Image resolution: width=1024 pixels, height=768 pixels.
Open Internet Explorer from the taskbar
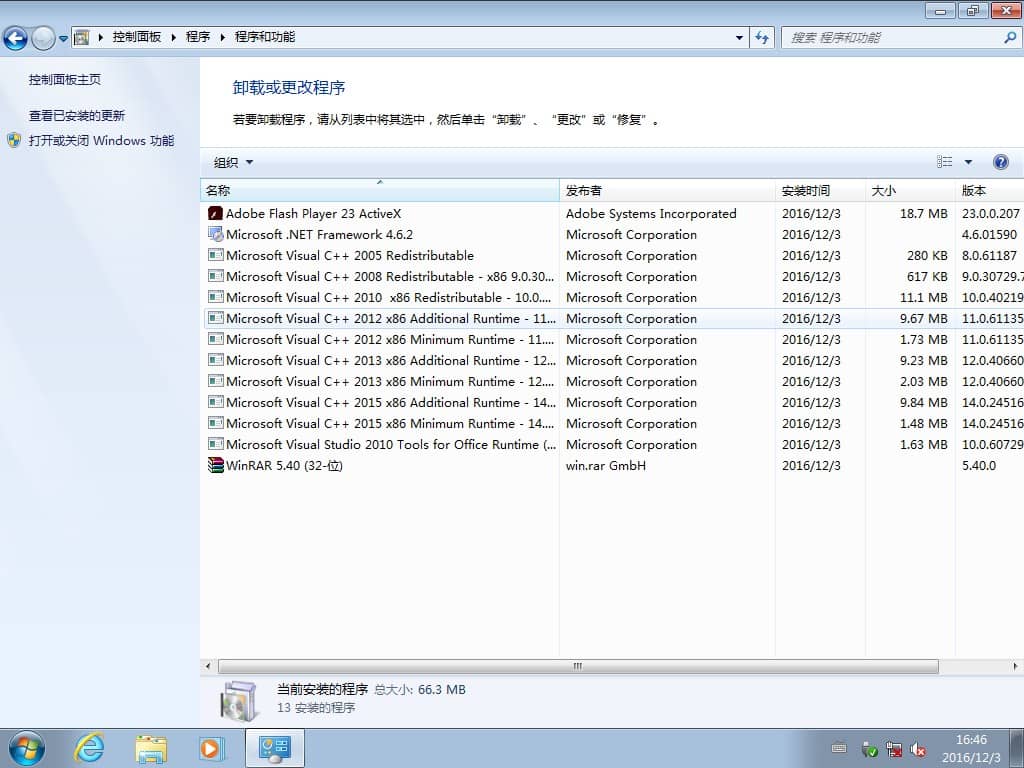(90, 747)
